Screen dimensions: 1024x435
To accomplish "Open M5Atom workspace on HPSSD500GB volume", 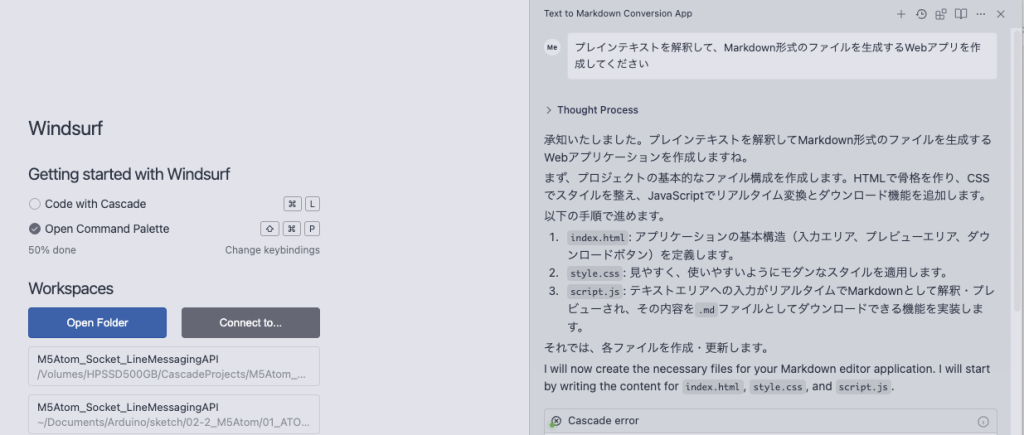I will 174,366.
